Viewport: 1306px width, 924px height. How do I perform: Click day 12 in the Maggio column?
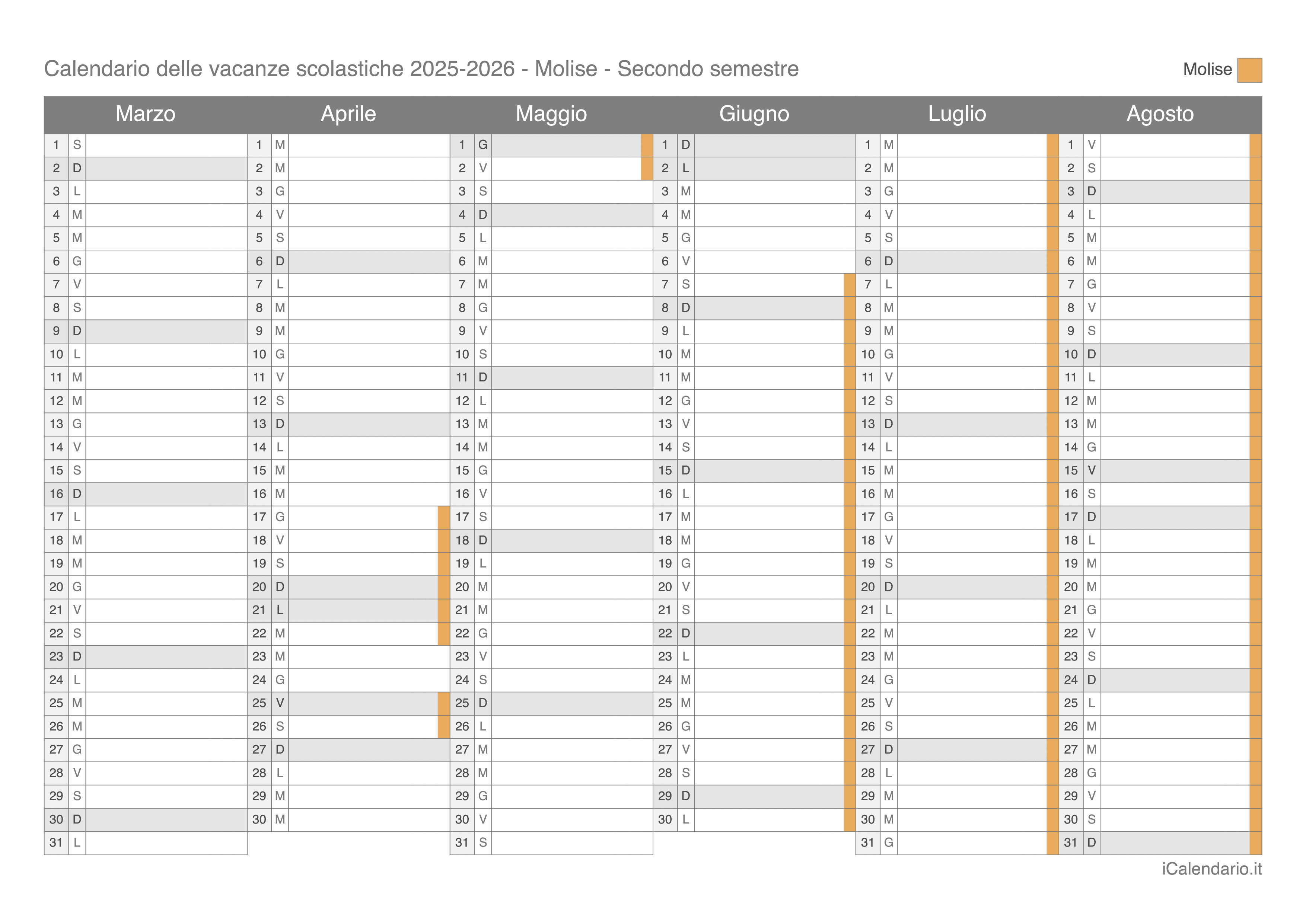551,401
